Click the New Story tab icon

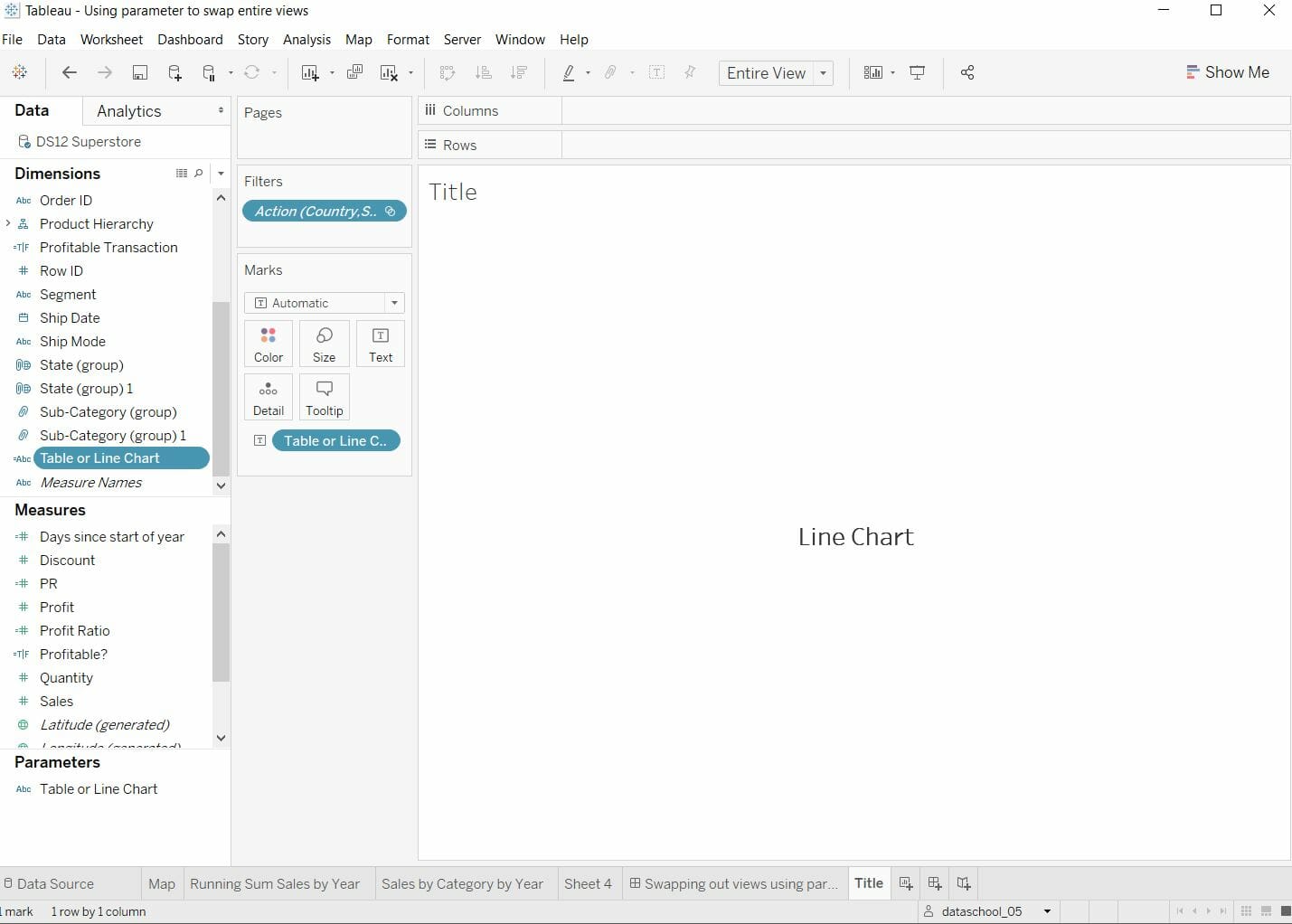click(964, 883)
